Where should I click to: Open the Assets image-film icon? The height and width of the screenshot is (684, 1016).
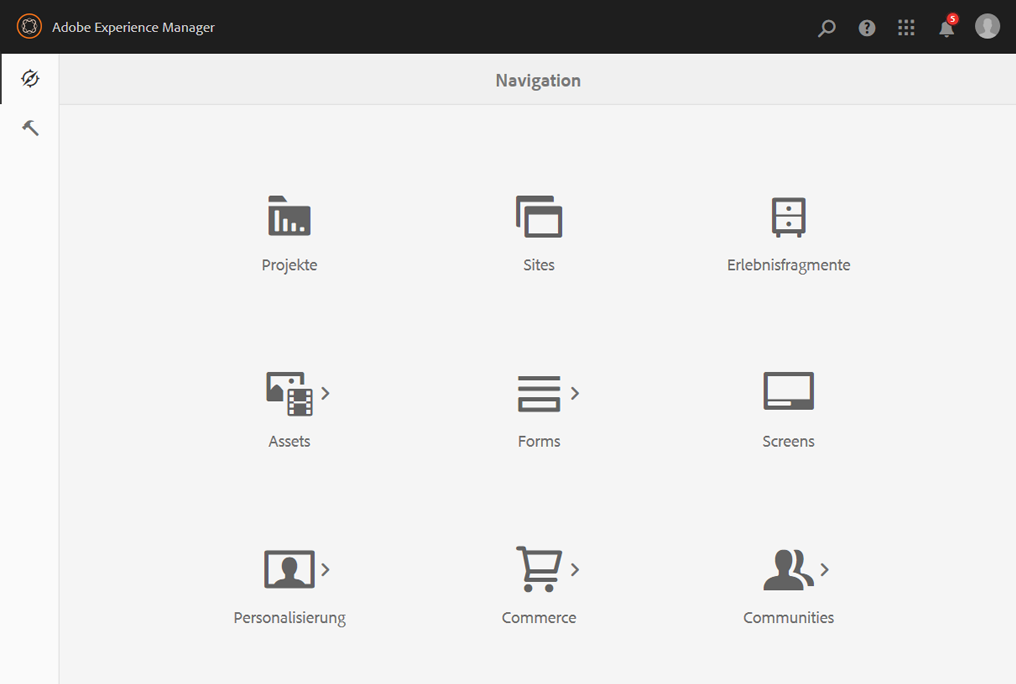tap(289, 393)
